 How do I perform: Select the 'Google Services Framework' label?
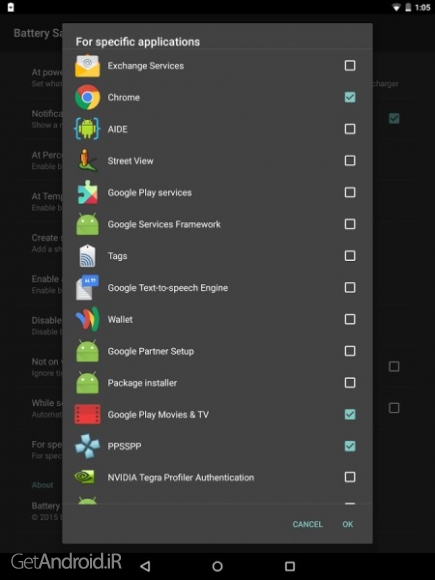coord(164,224)
